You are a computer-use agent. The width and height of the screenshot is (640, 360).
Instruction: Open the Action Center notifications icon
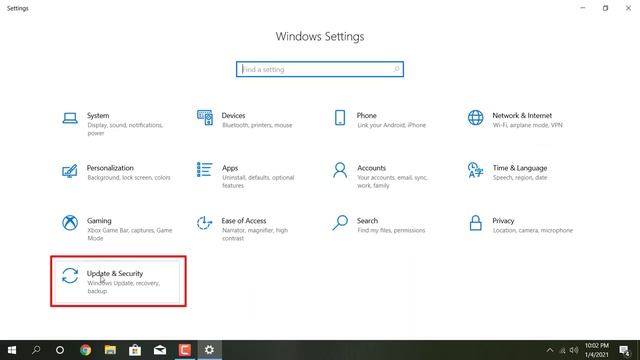(x=624, y=351)
